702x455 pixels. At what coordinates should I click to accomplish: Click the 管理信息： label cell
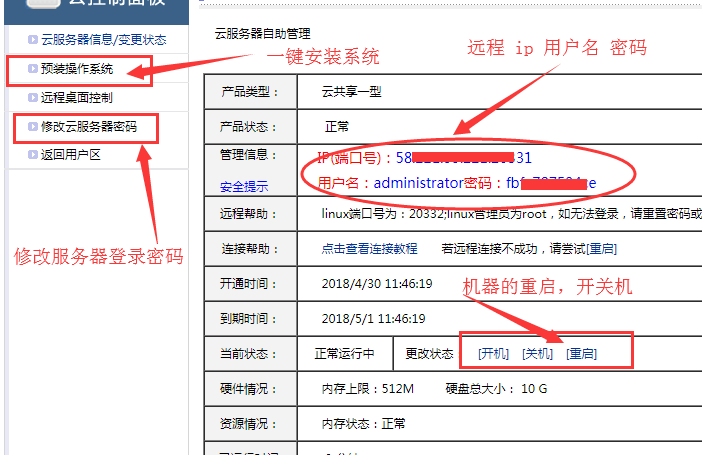point(250,170)
